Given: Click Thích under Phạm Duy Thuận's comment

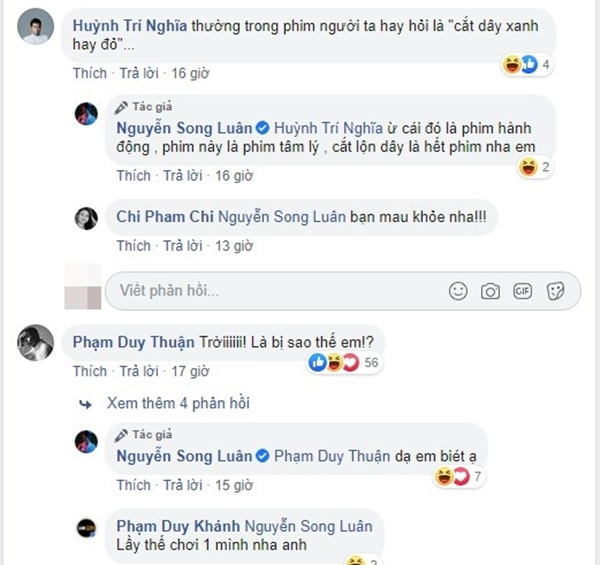Looking at the screenshot, I should pos(90,371).
